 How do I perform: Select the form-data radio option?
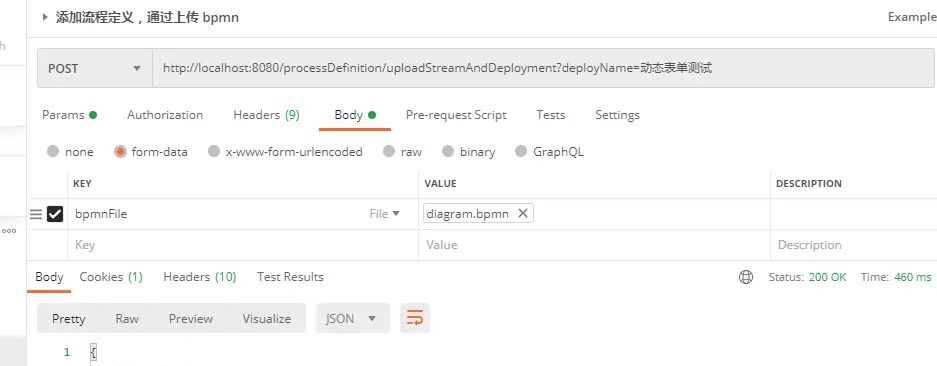pyautogui.click(x=120, y=151)
